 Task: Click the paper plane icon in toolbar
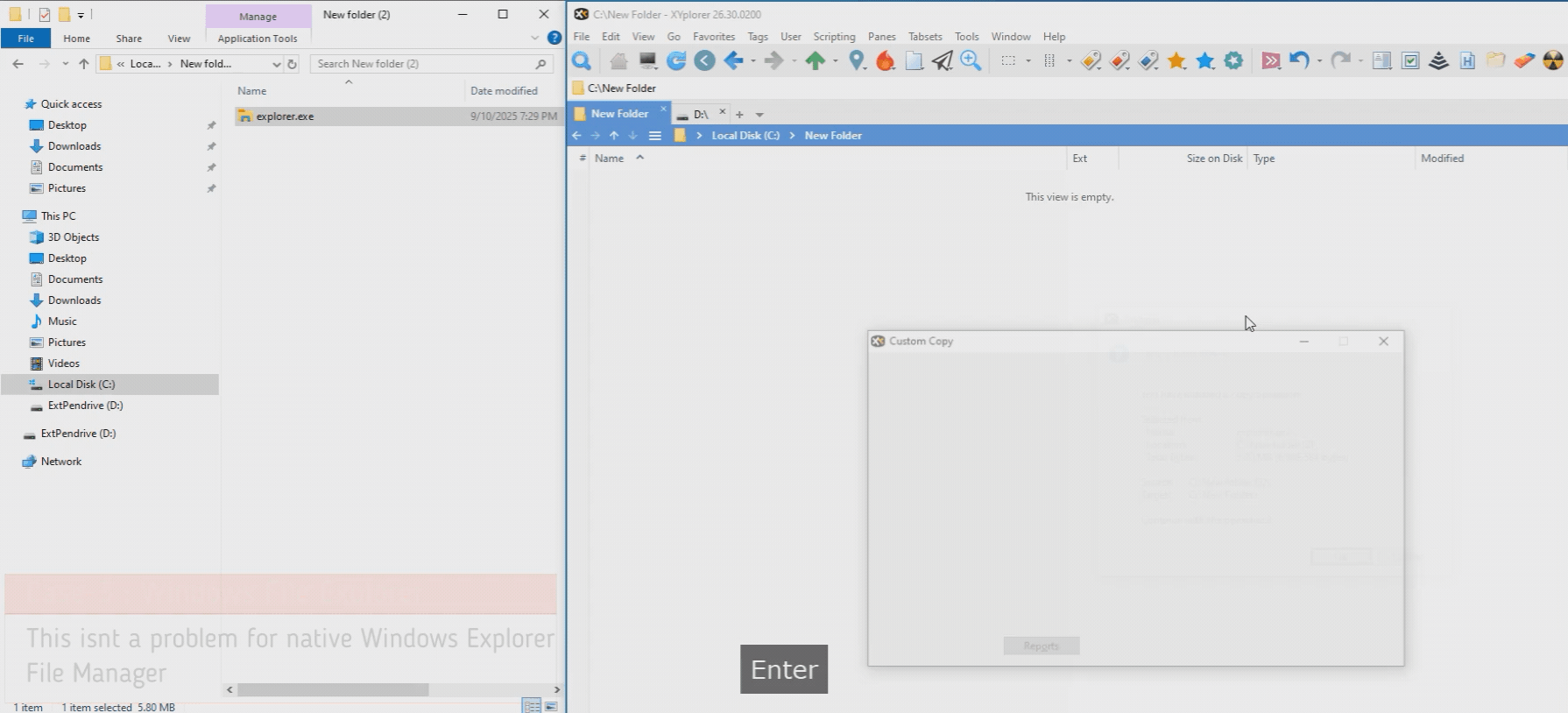tap(942, 60)
